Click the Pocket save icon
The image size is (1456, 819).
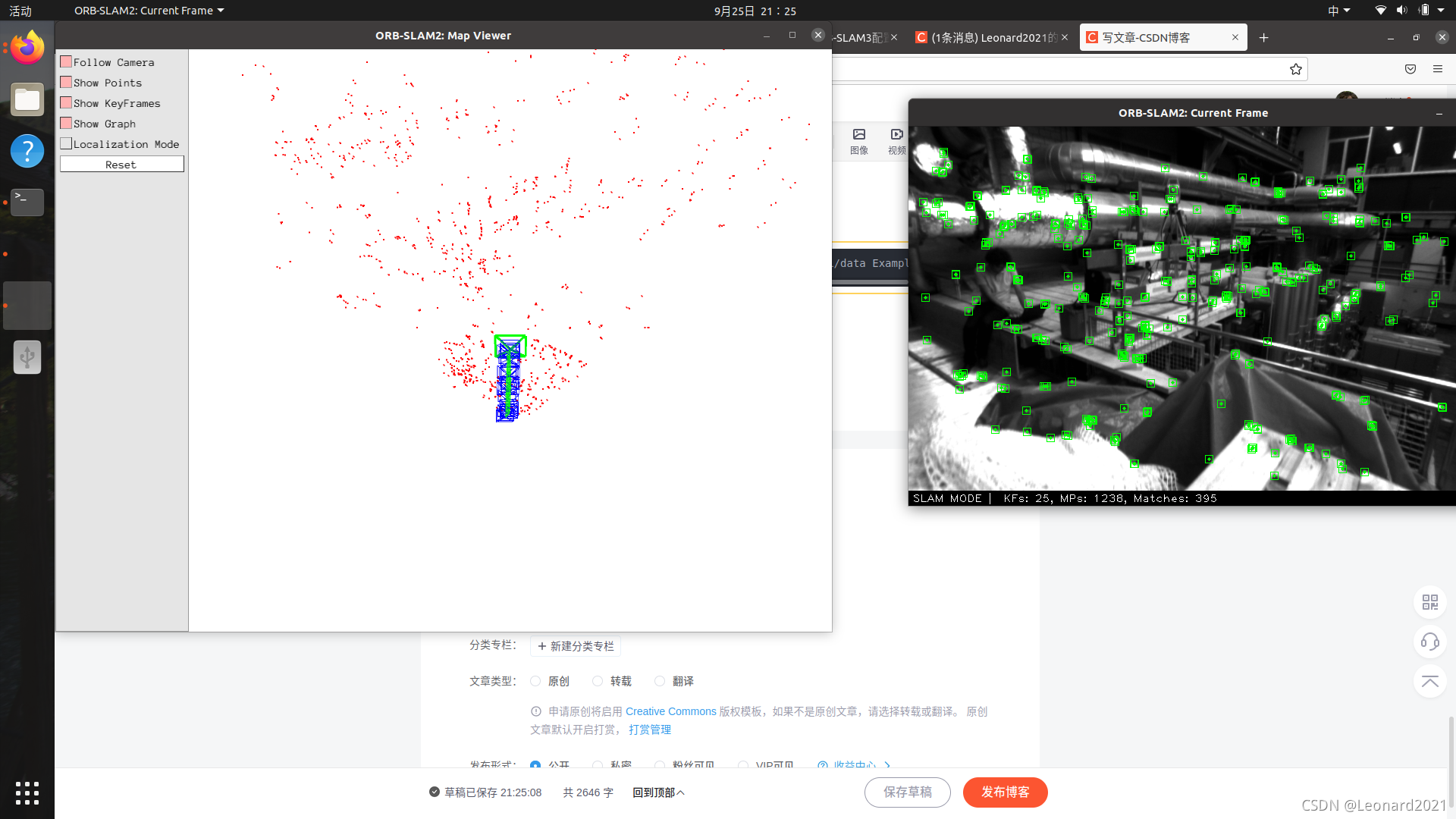pyautogui.click(x=1410, y=69)
